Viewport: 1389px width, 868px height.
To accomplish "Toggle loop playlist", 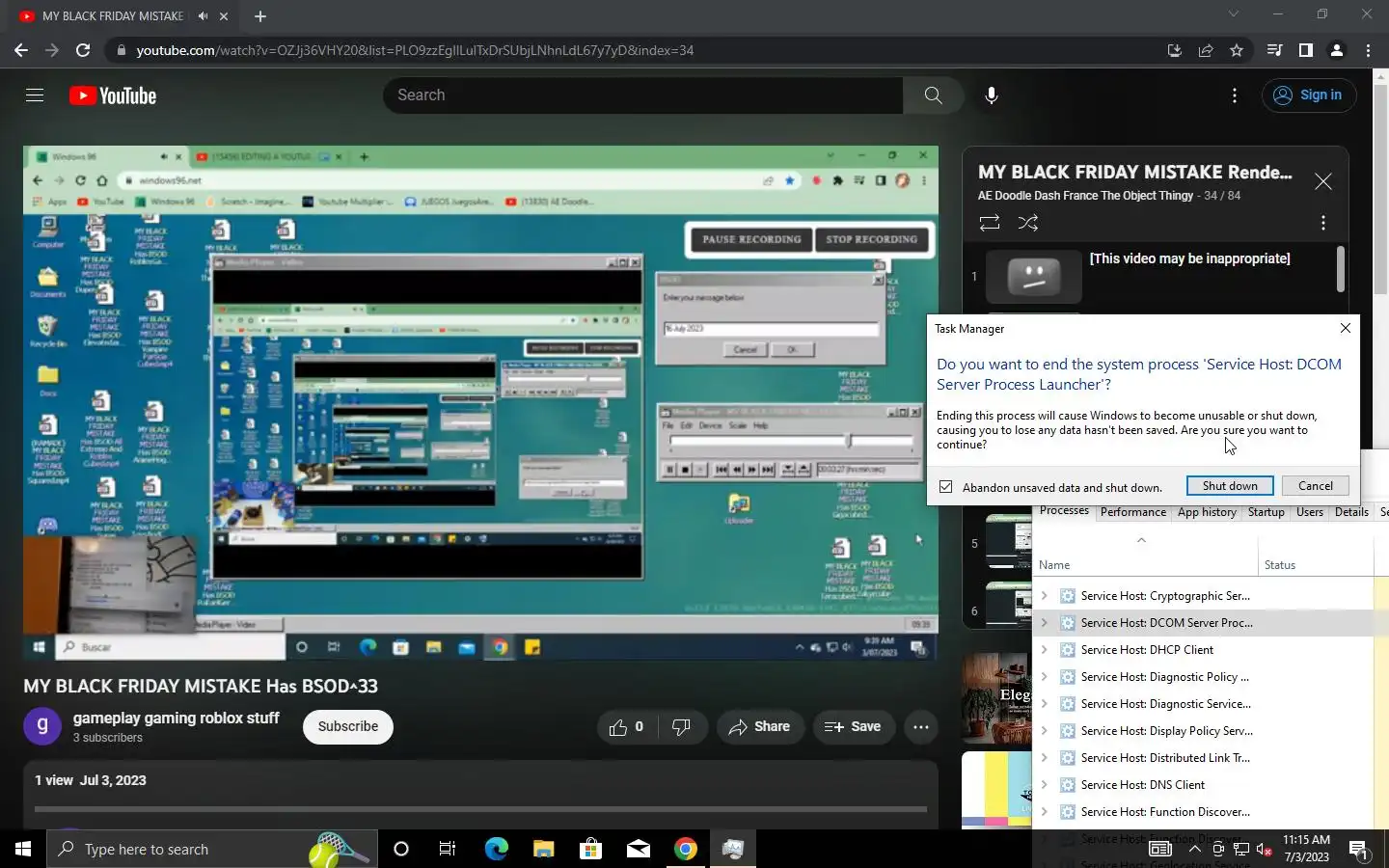I will pos(990,223).
